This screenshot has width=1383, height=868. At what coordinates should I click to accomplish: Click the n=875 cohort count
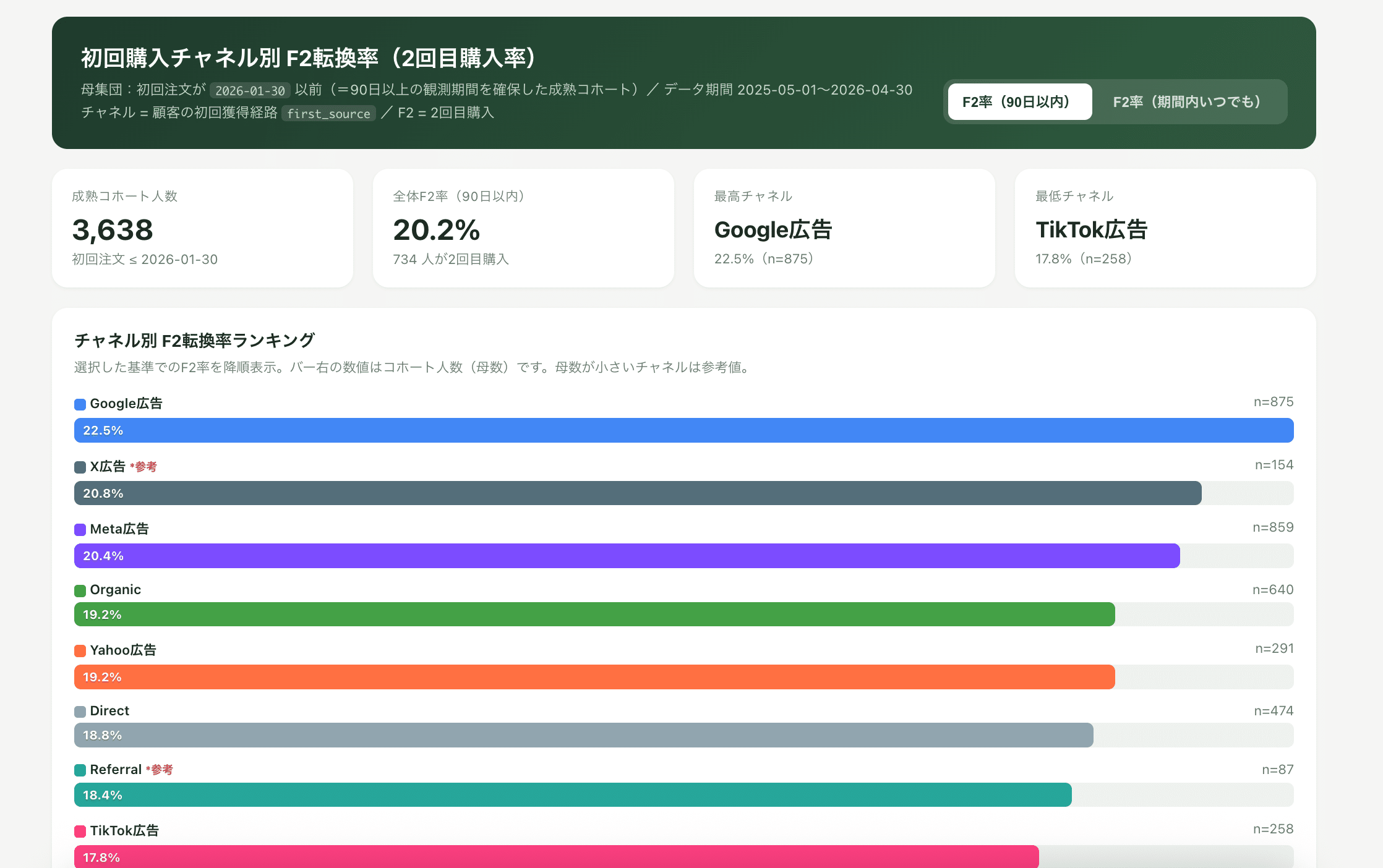[1274, 402]
